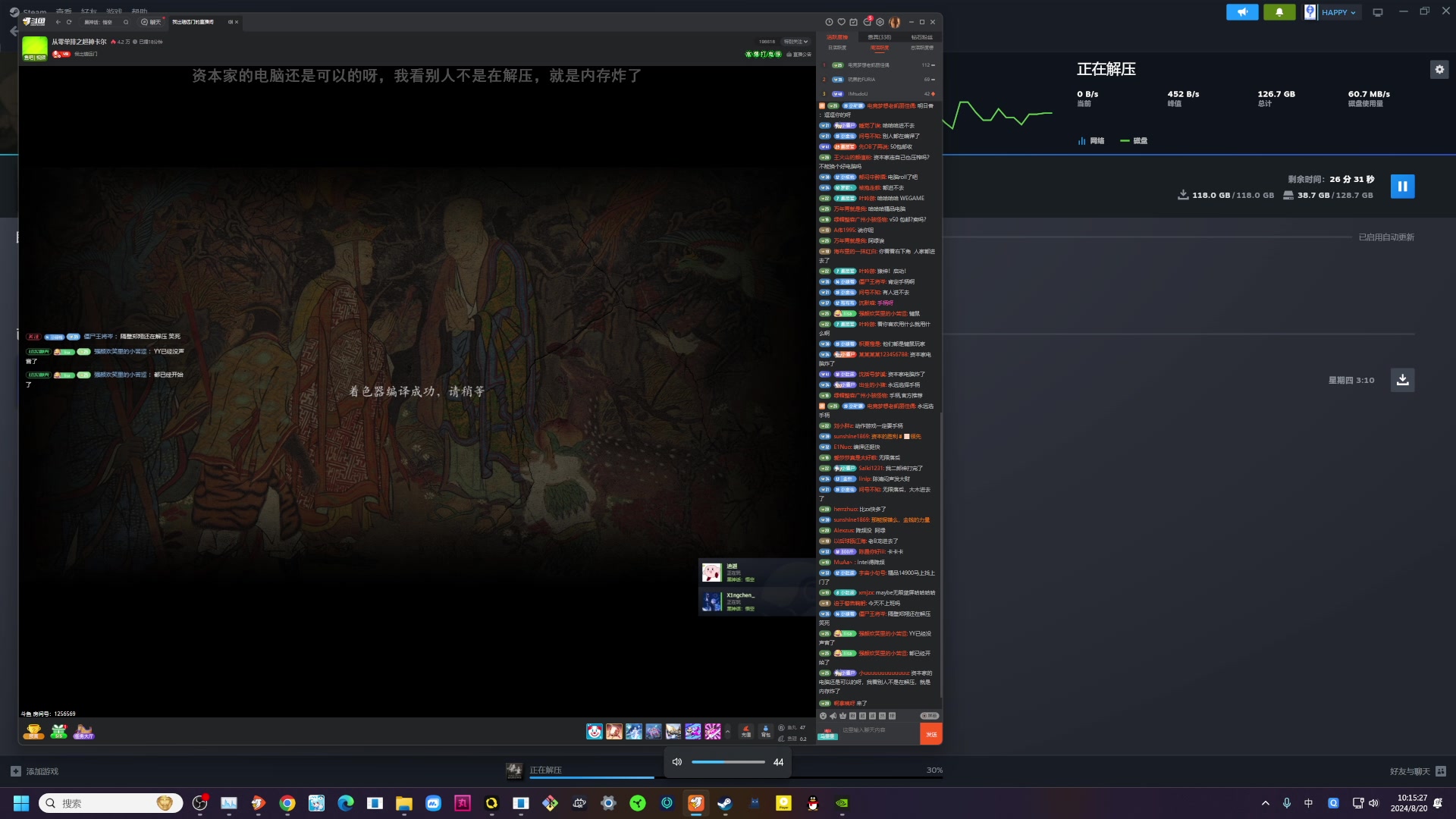Expand the gift list chevron

[x=728, y=732]
